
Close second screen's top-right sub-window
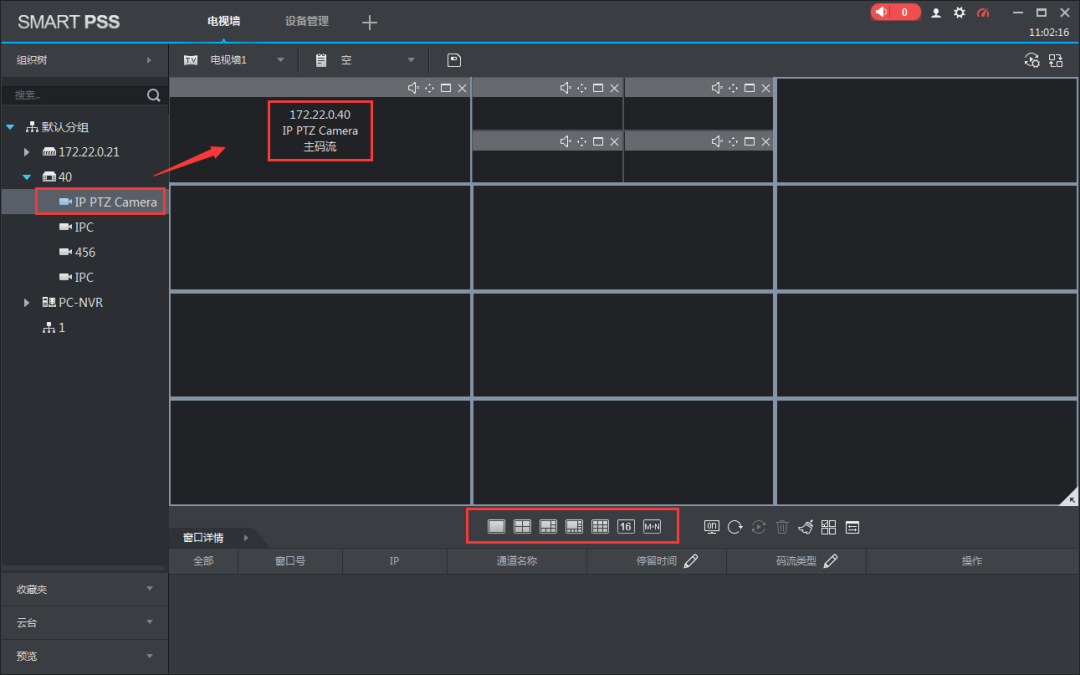click(x=766, y=87)
